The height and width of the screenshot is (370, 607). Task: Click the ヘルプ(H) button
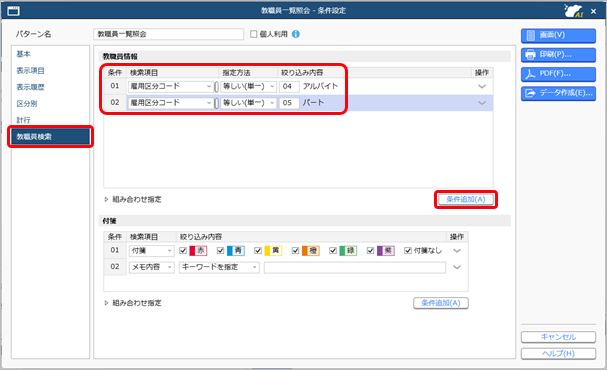(558, 354)
